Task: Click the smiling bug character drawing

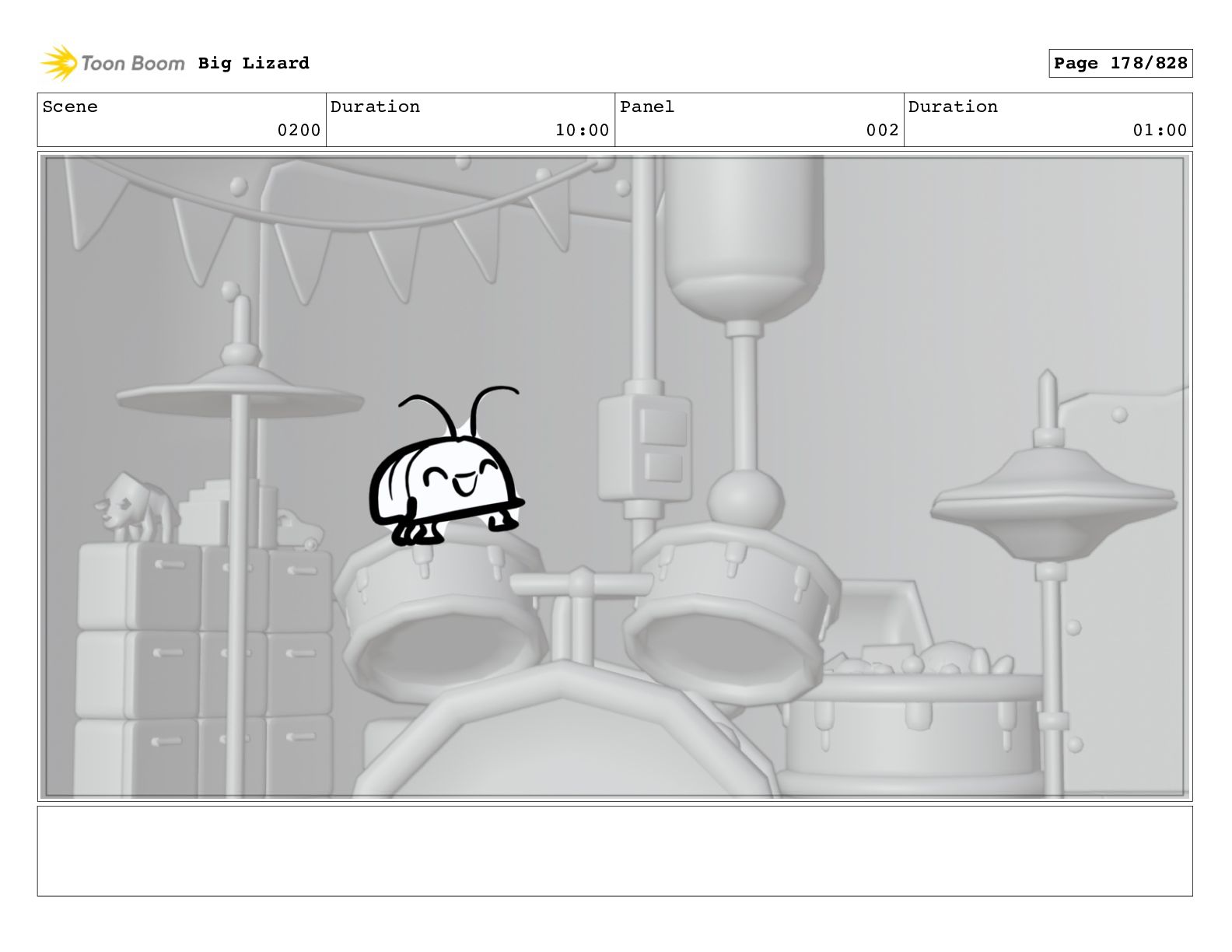Action: click(446, 467)
